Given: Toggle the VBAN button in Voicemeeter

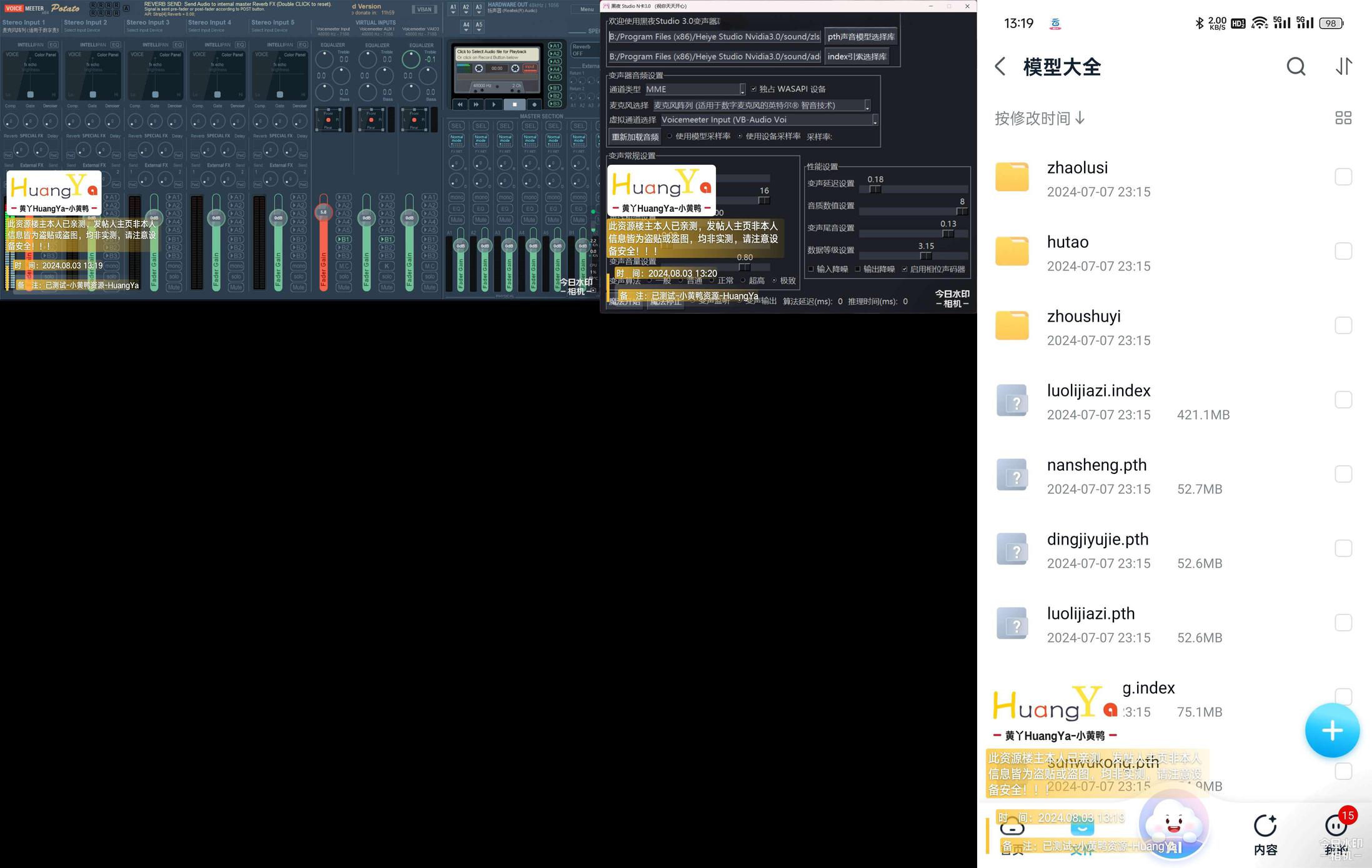Looking at the screenshot, I should pos(424,9).
